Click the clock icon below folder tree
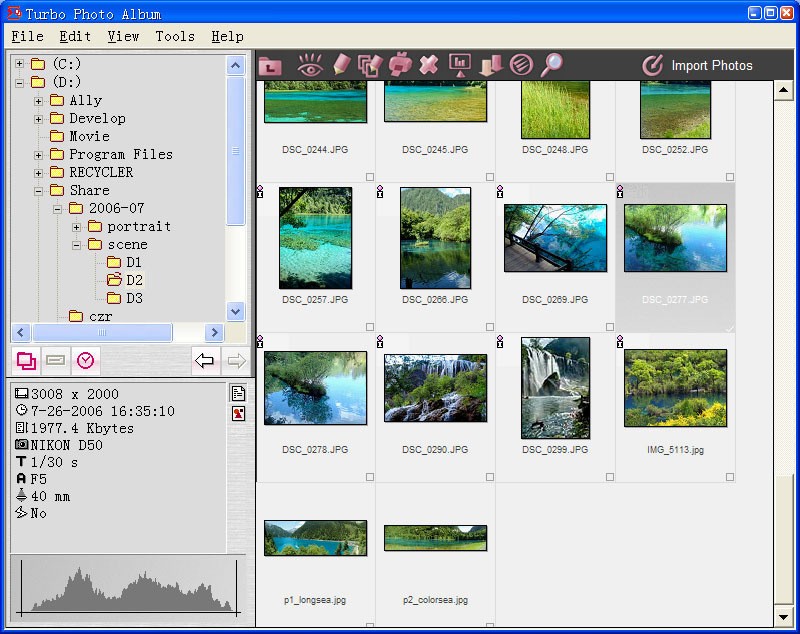The width and height of the screenshot is (800, 634). click(x=85, y=360)
